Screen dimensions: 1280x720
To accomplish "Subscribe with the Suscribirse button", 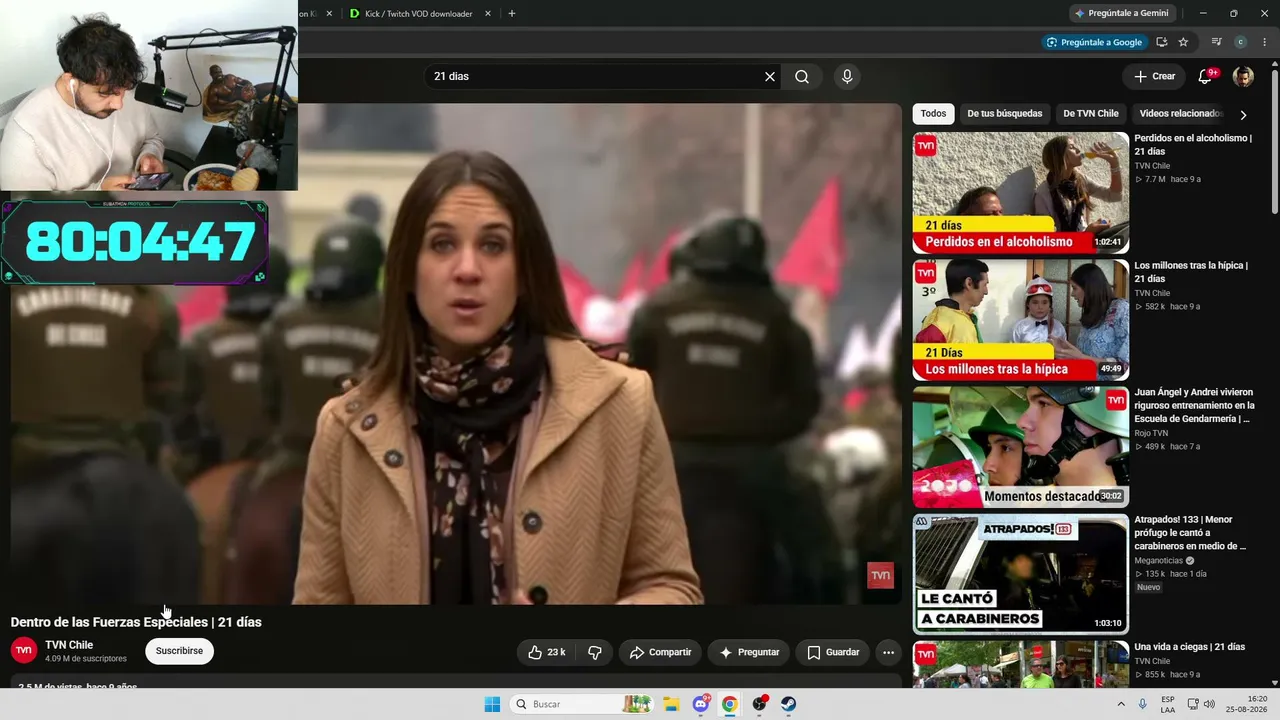I will (179, 651).
